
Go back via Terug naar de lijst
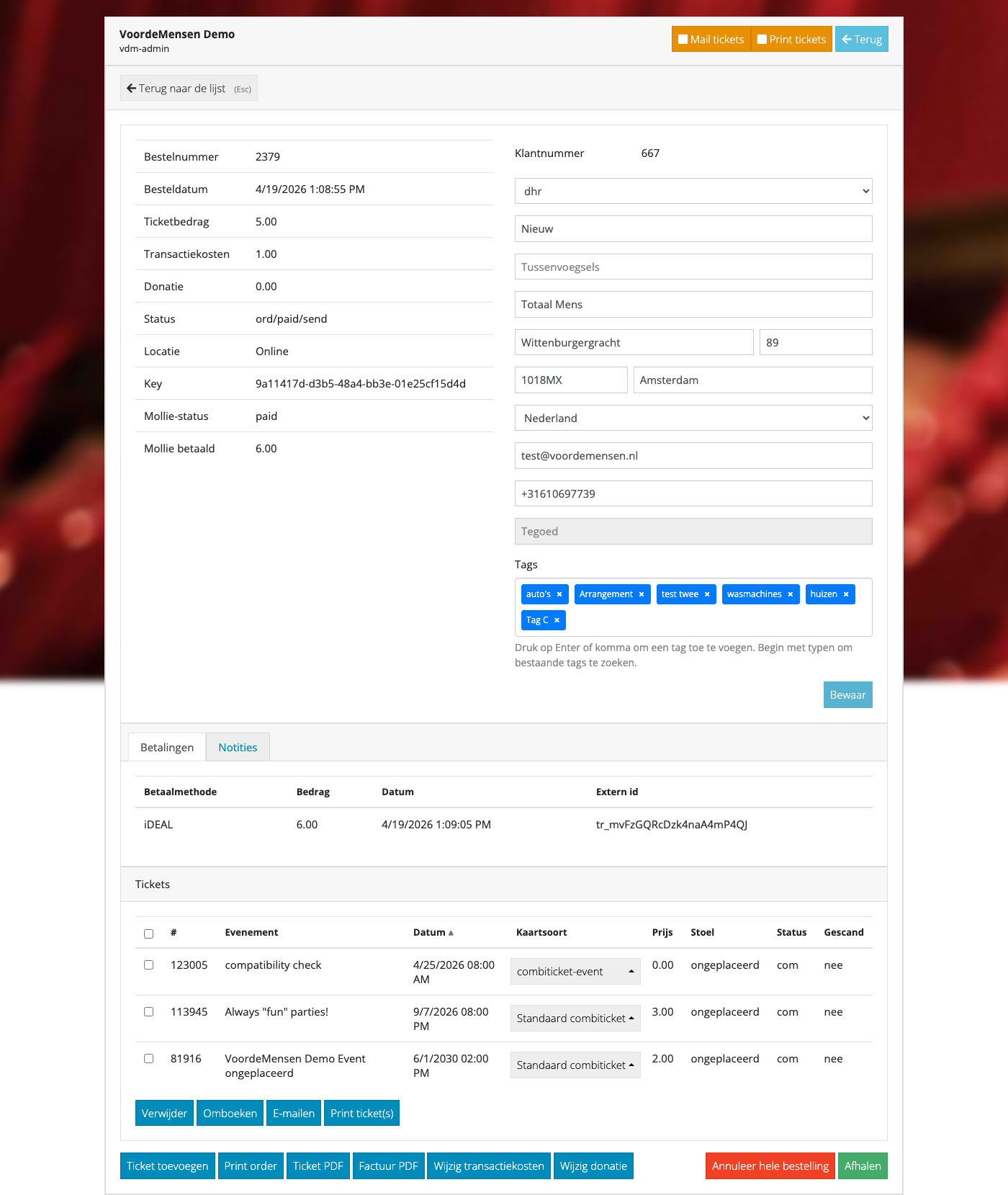pos(189,89)
